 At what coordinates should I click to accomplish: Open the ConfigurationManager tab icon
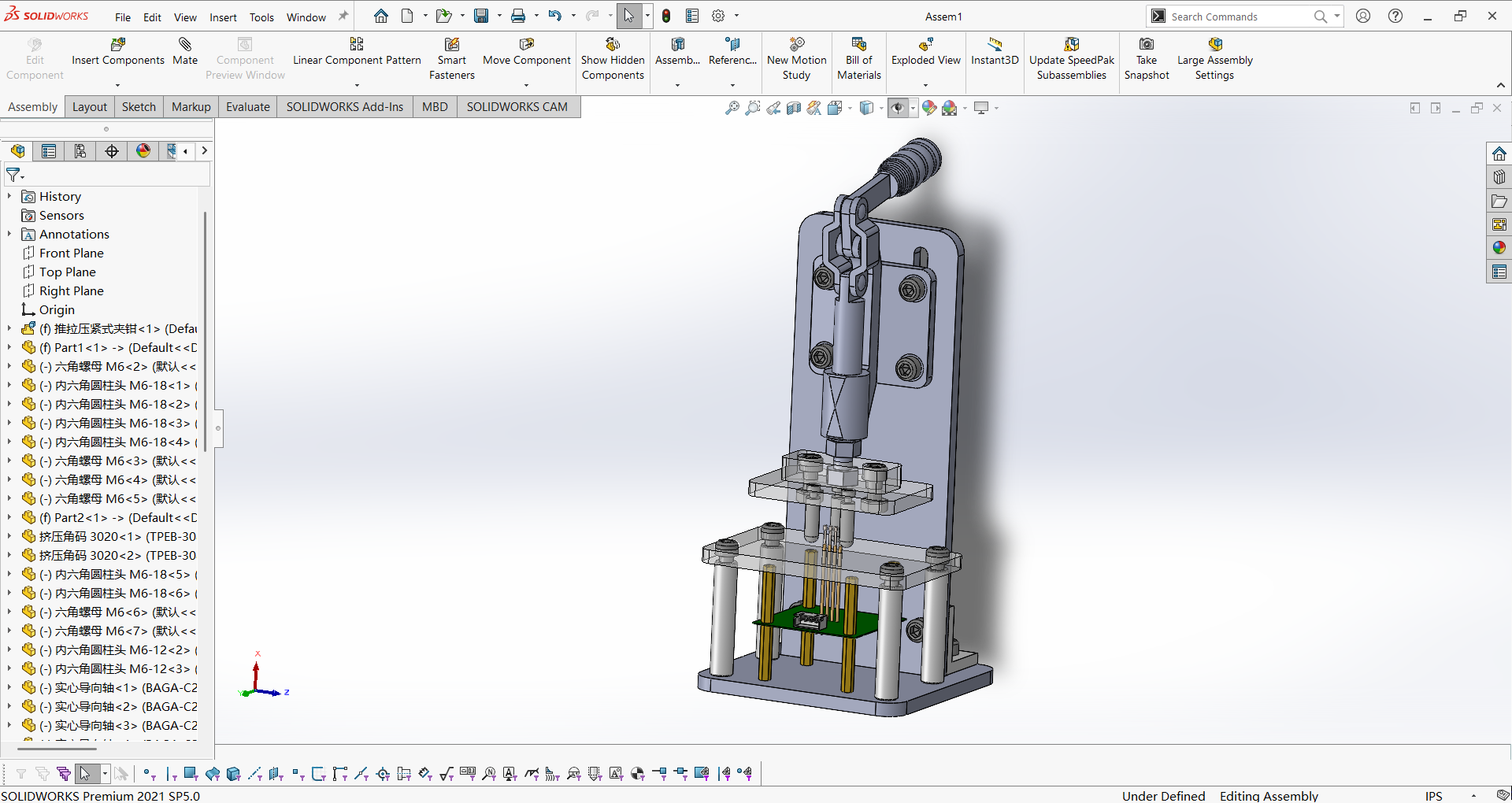pos(80,151)
